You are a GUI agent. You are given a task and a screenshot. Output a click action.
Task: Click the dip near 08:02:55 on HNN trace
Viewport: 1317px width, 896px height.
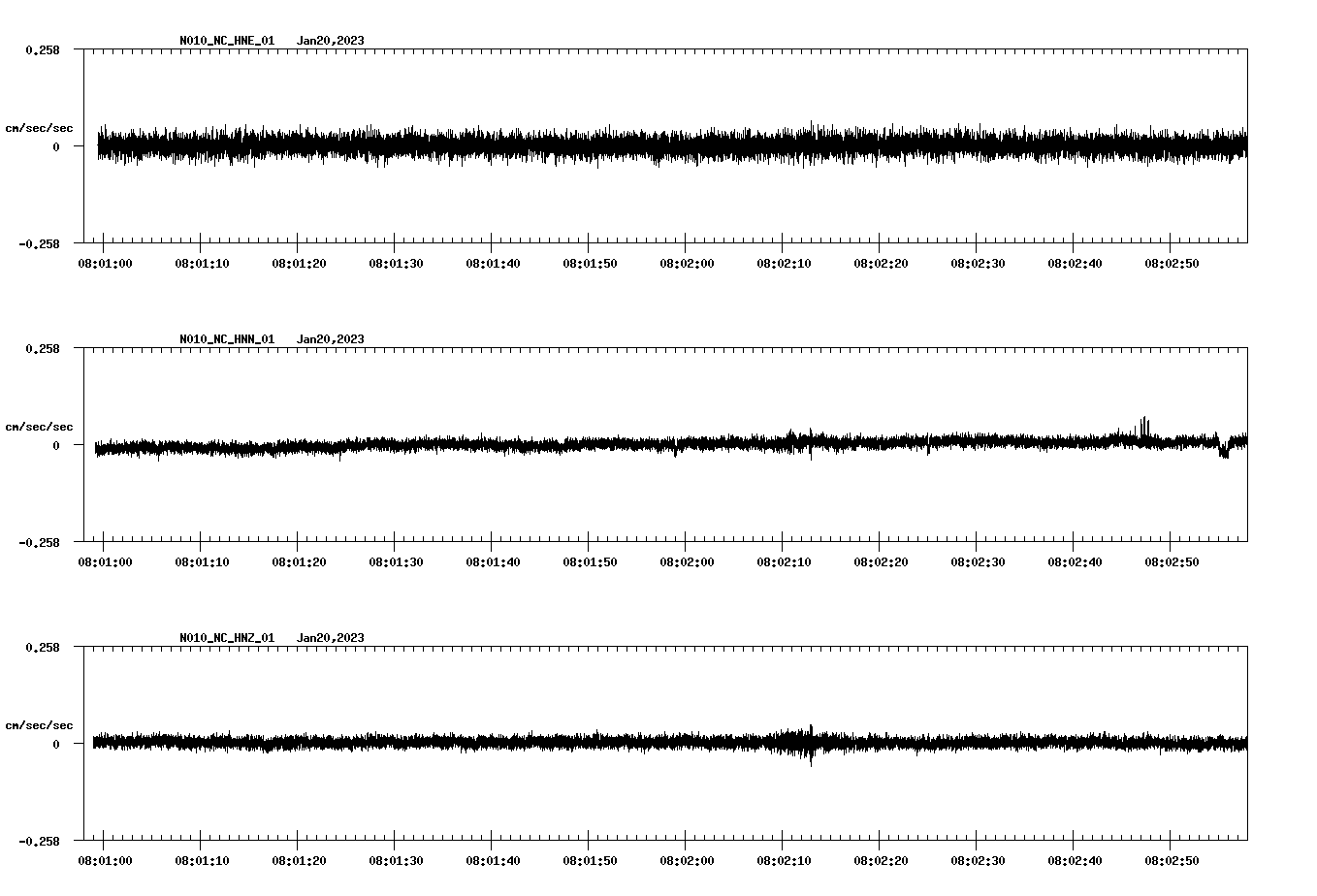[x=1224, y=453]
